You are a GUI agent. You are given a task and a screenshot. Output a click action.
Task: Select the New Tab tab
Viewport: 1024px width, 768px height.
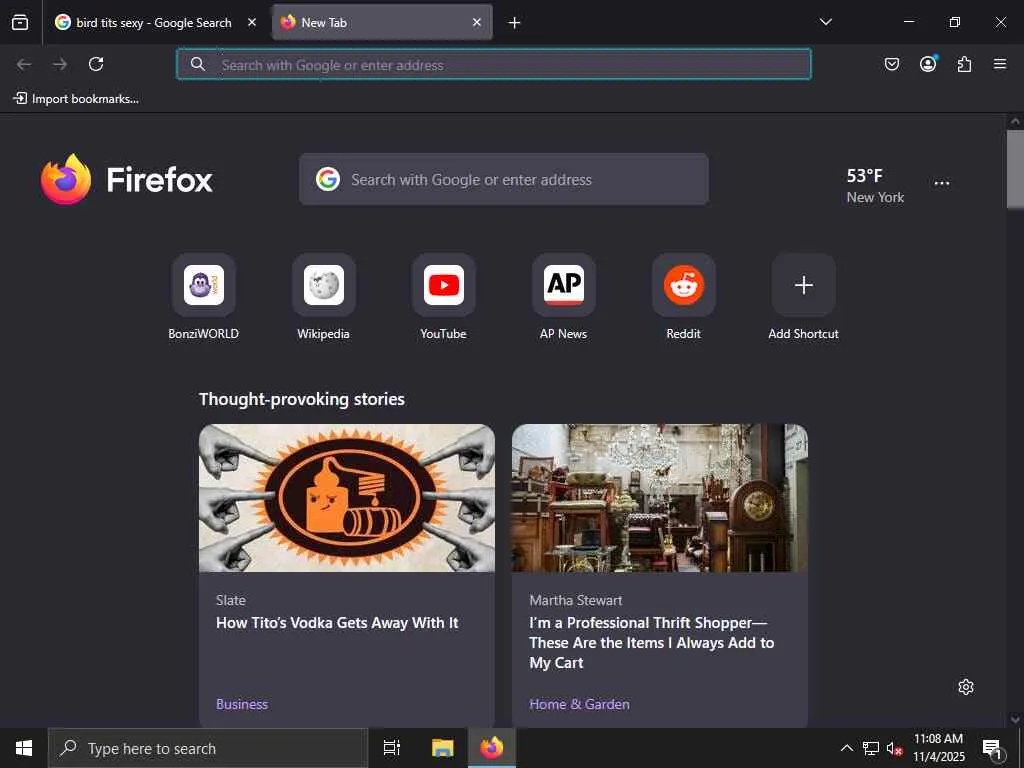click(x=382, y=22)
